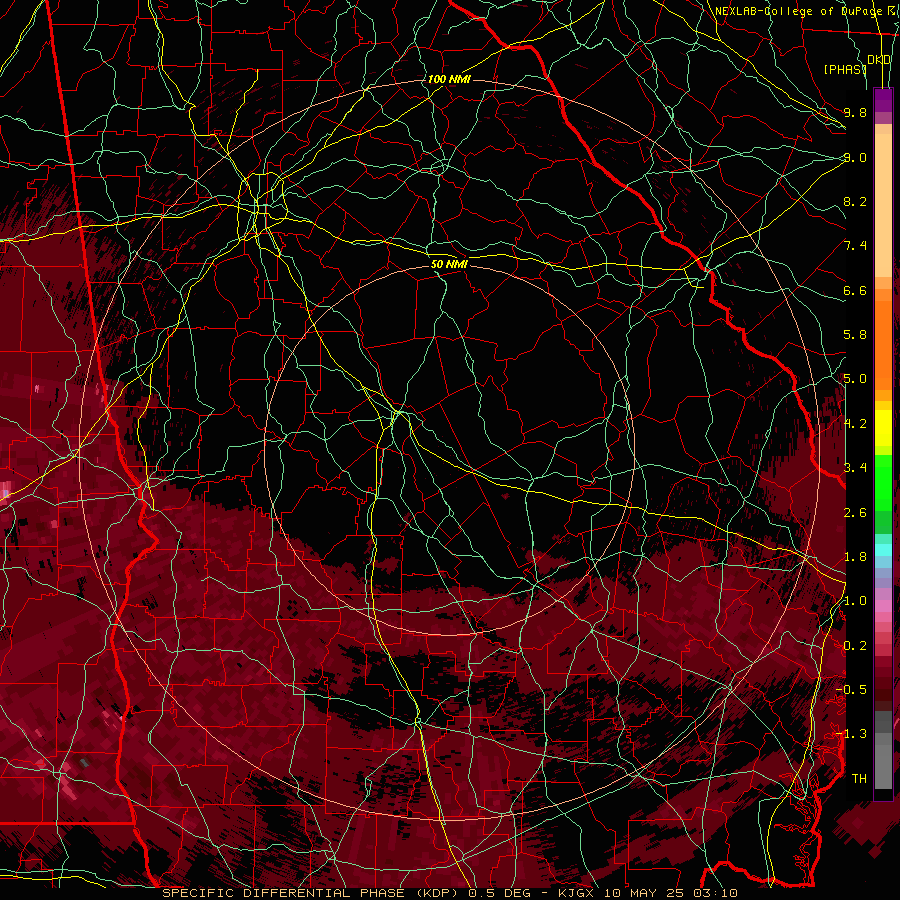This screenshot has width=900, height=900.
Task: Click the TH threshold label on scale
Action: (859, 779)
